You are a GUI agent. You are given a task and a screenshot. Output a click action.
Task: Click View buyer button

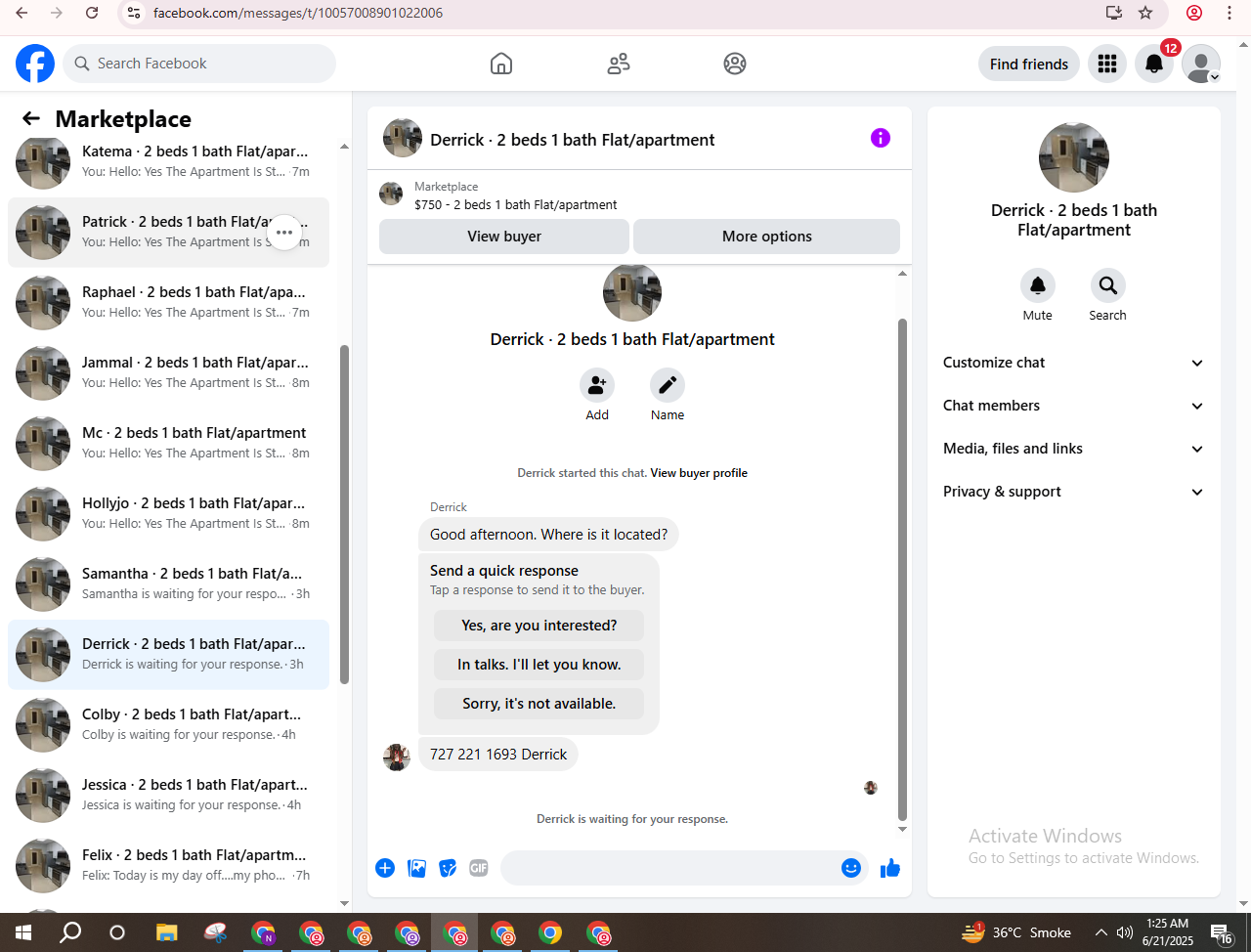[x=504, y=237]
